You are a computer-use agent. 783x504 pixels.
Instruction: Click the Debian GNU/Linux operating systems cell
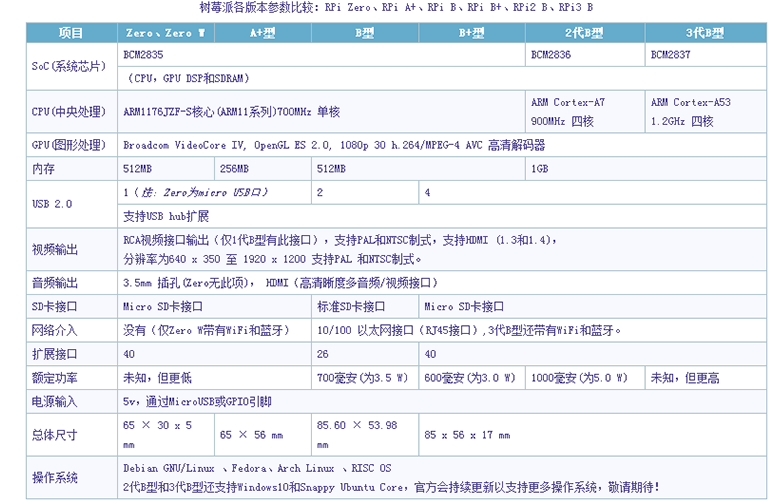(442, 478)
